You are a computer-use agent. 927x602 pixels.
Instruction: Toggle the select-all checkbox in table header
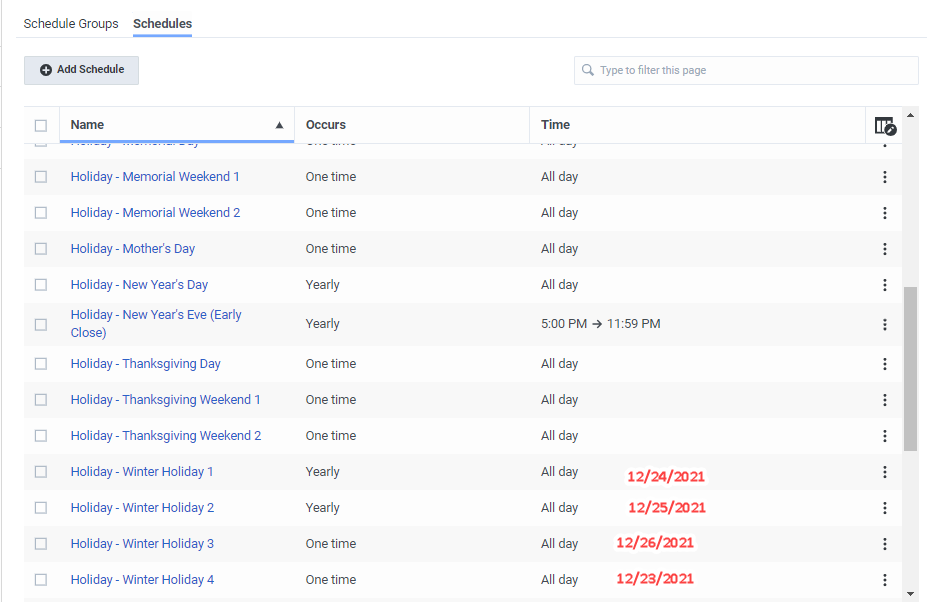(41, 125)
